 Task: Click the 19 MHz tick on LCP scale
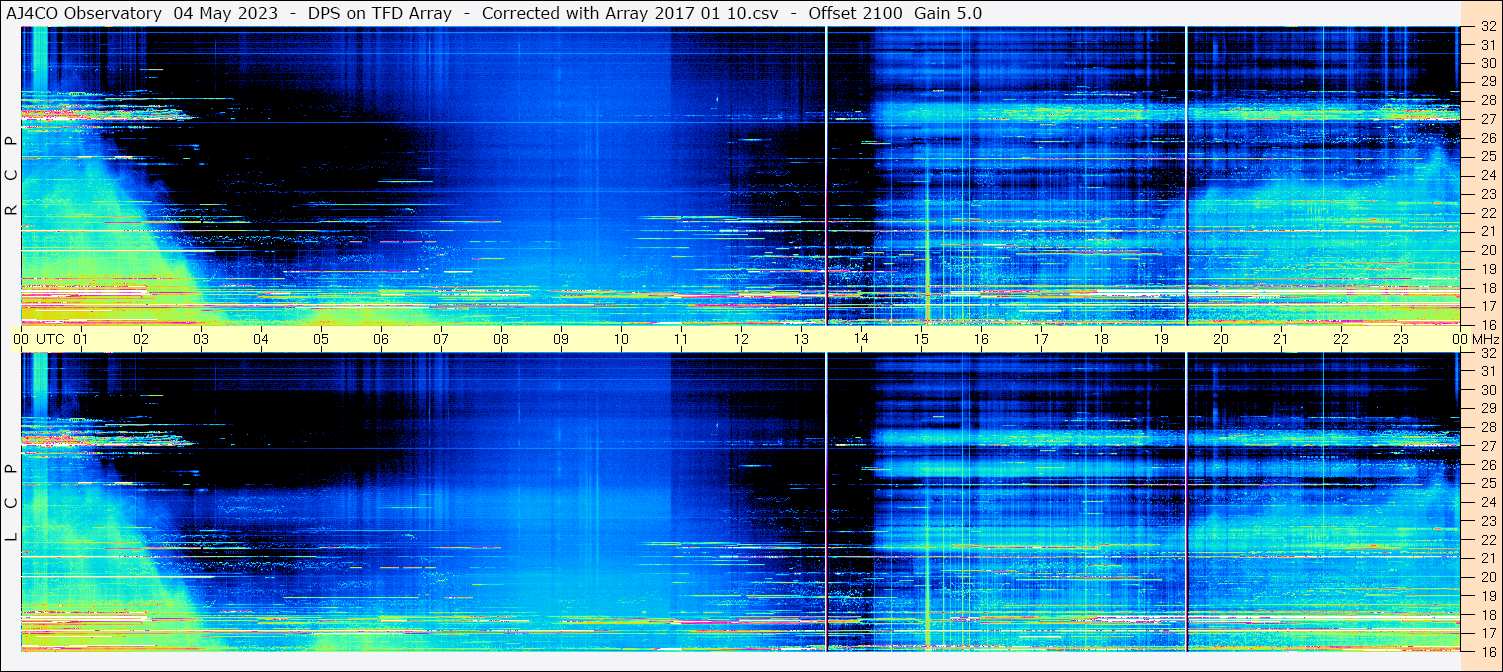1487,596
